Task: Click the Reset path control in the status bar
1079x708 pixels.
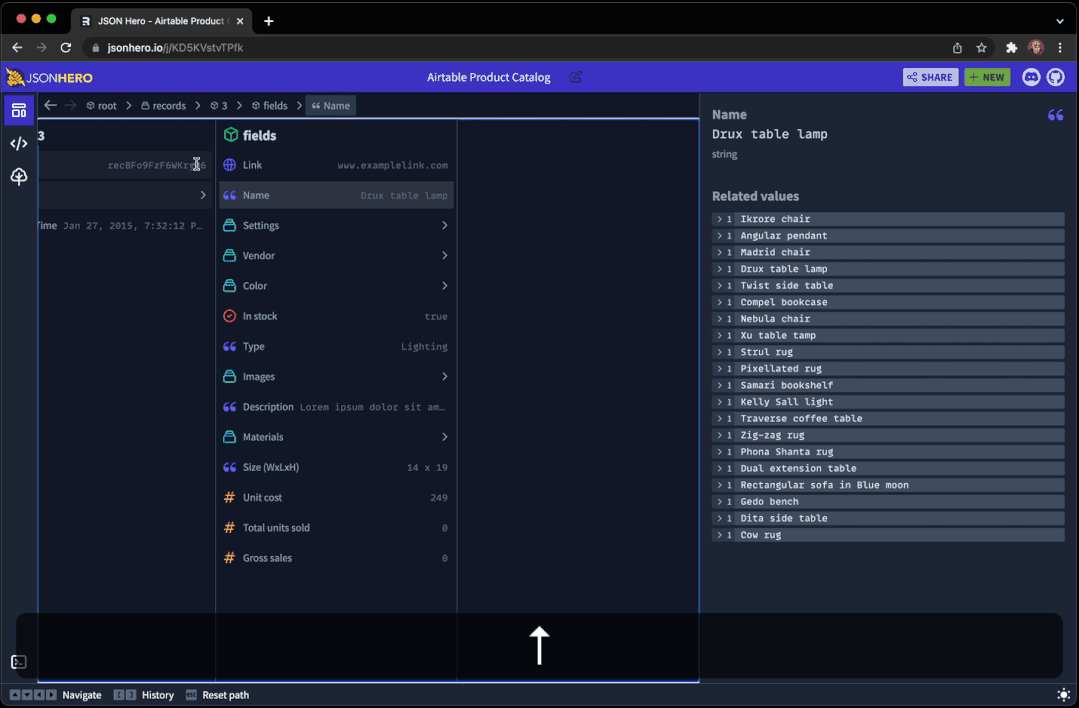Action: (x=225, y=694)
